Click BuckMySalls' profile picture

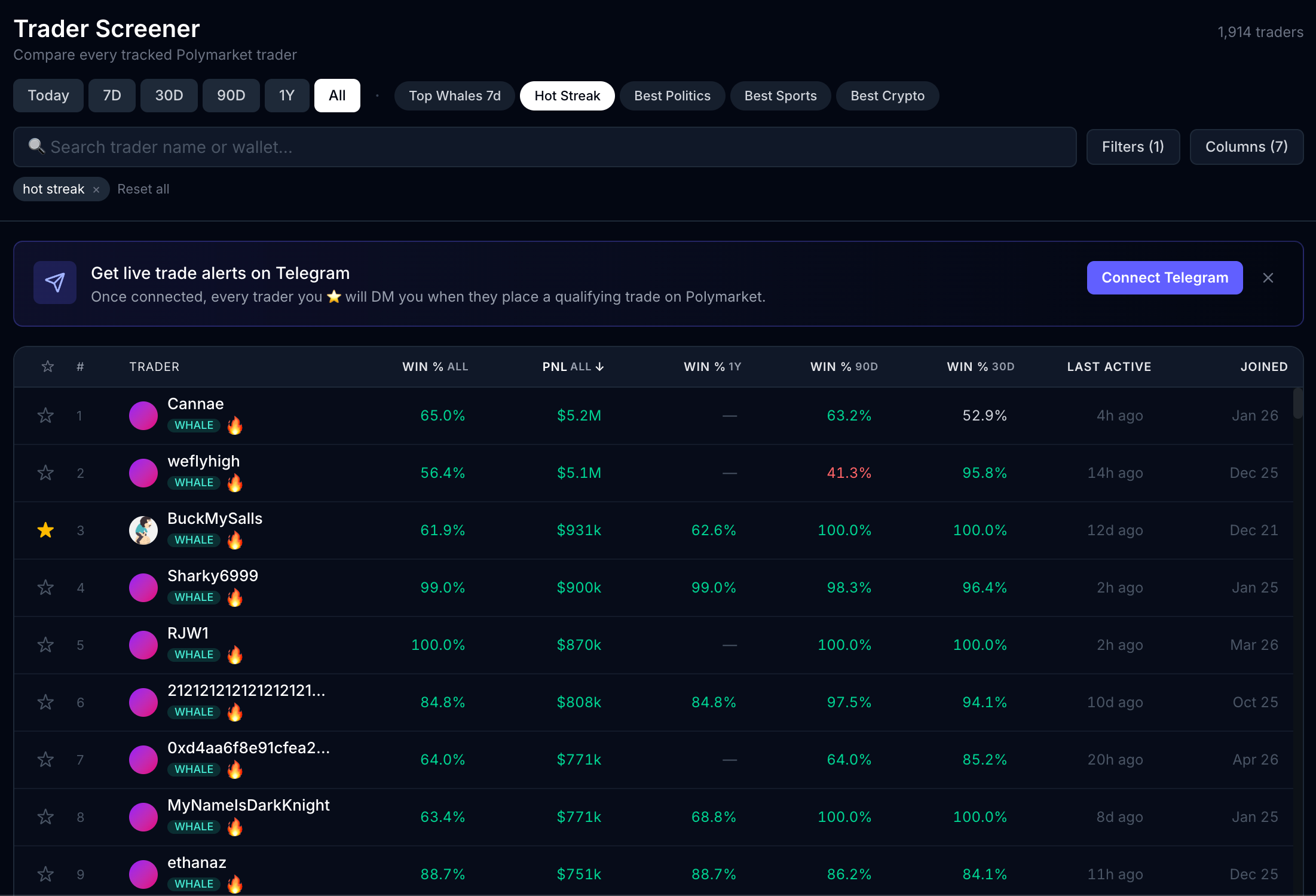coord(143,530)
